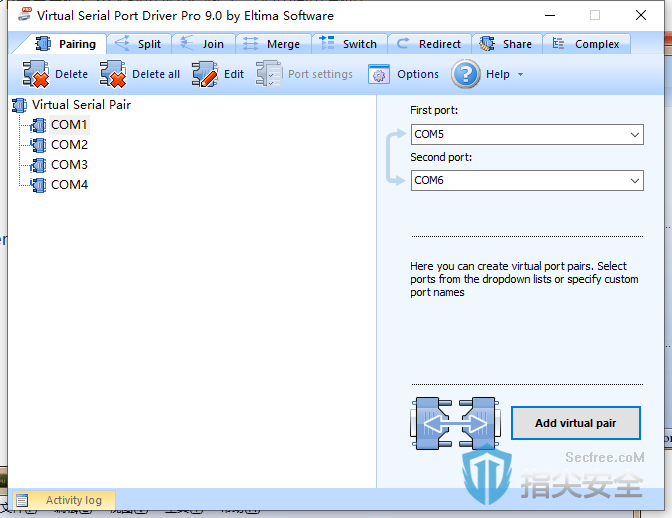Click the Activity log notepad icon
Screen dimensions: 672x518
pos(22,500)
